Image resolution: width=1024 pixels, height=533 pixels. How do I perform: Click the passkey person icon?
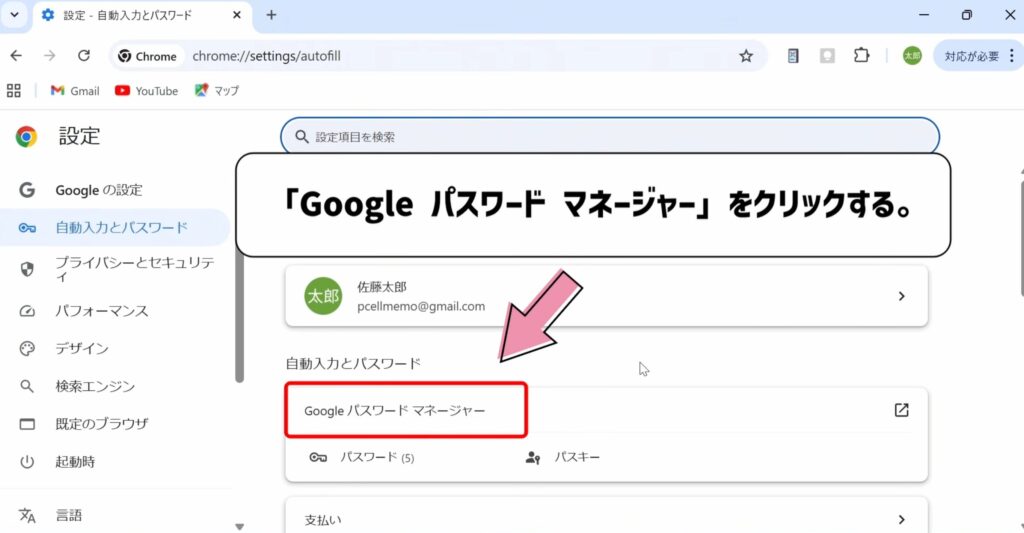coord(533,457)
